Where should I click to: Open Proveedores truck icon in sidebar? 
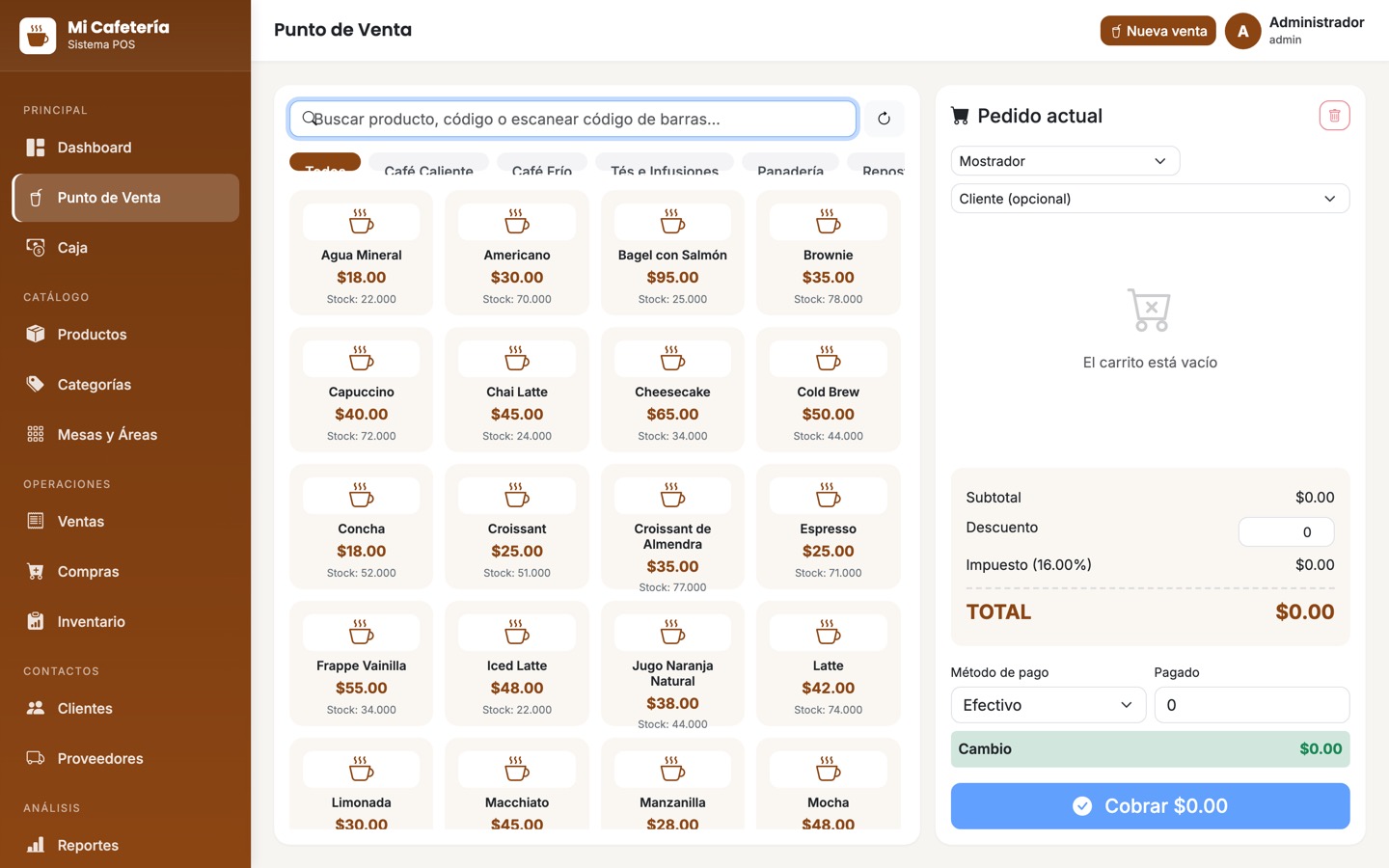click(36, 759)
